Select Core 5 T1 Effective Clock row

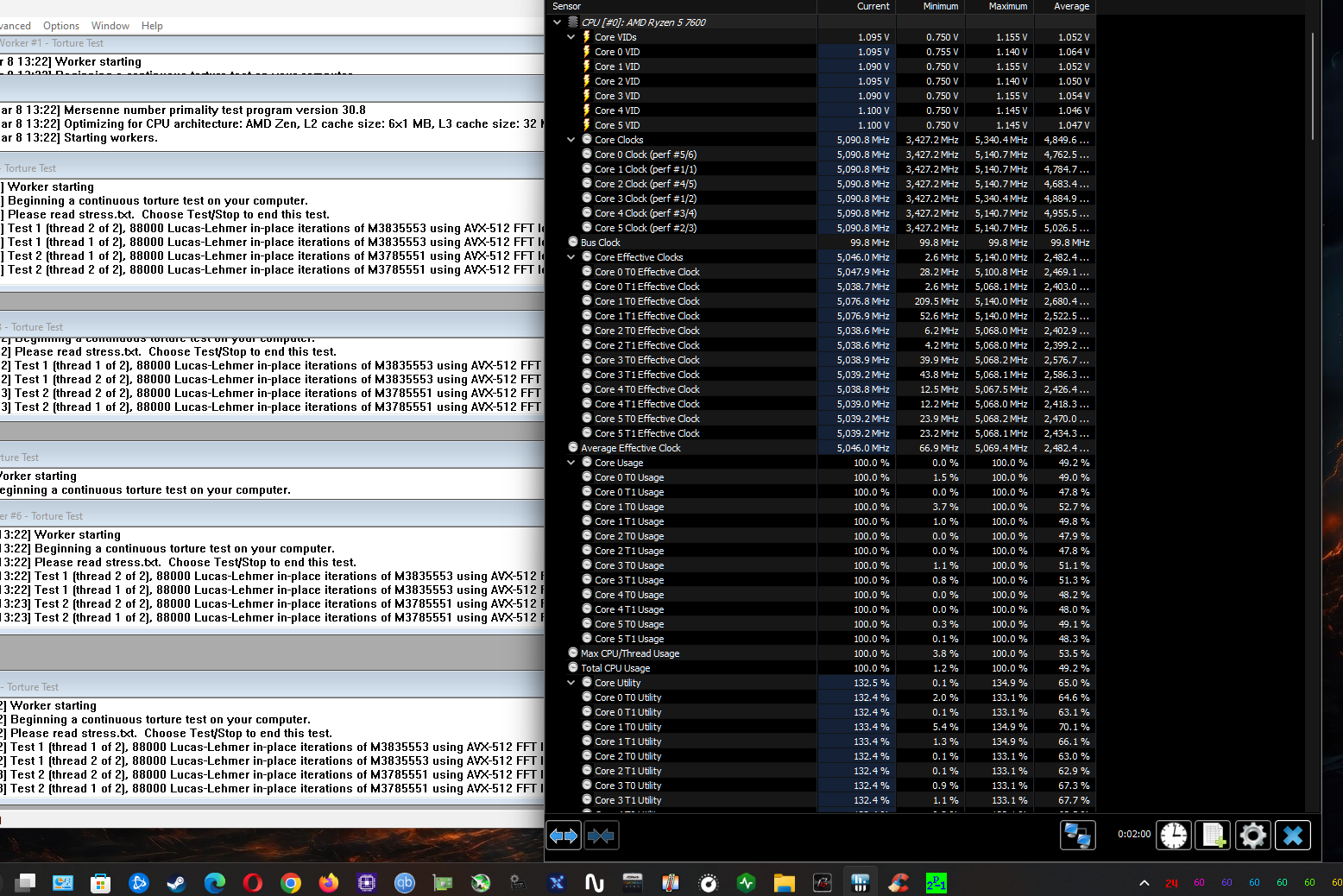coord(821,433)
